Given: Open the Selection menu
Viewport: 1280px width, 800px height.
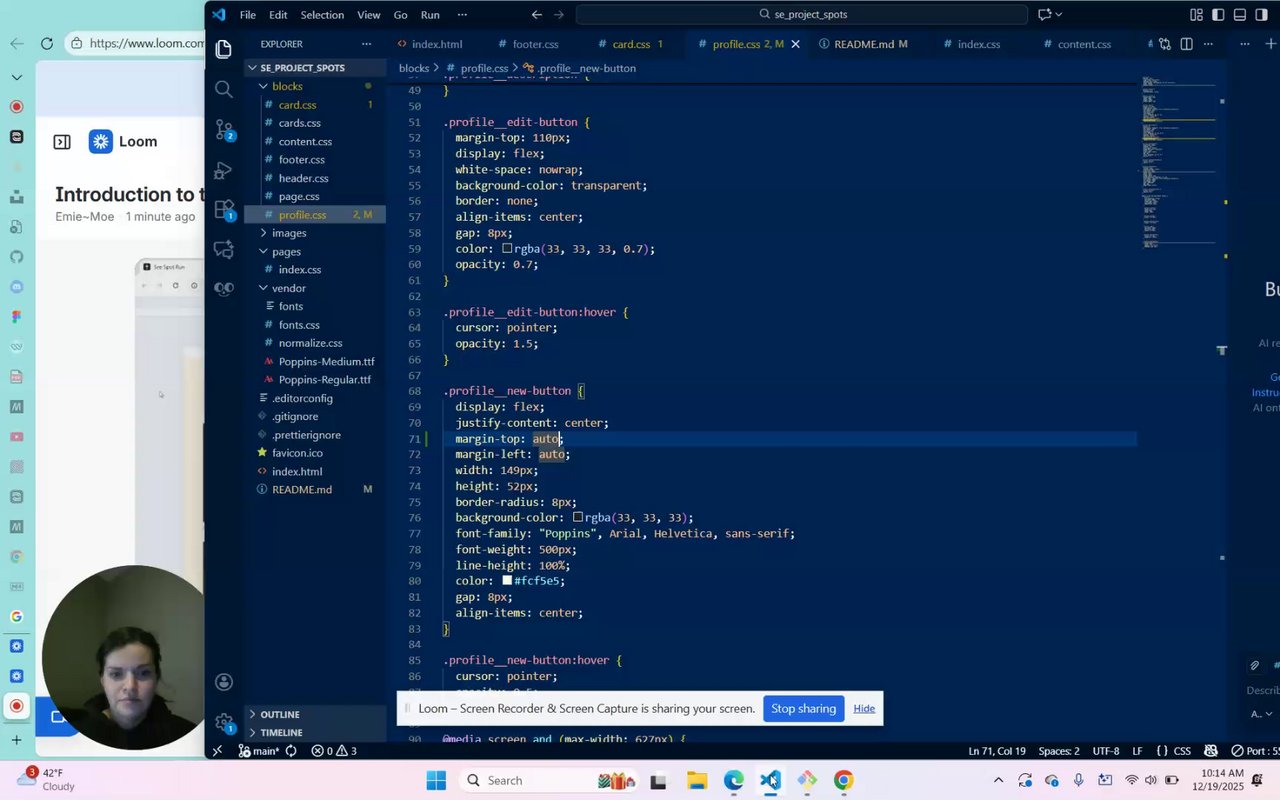Looking at the screenshot, I should point(322,15).
